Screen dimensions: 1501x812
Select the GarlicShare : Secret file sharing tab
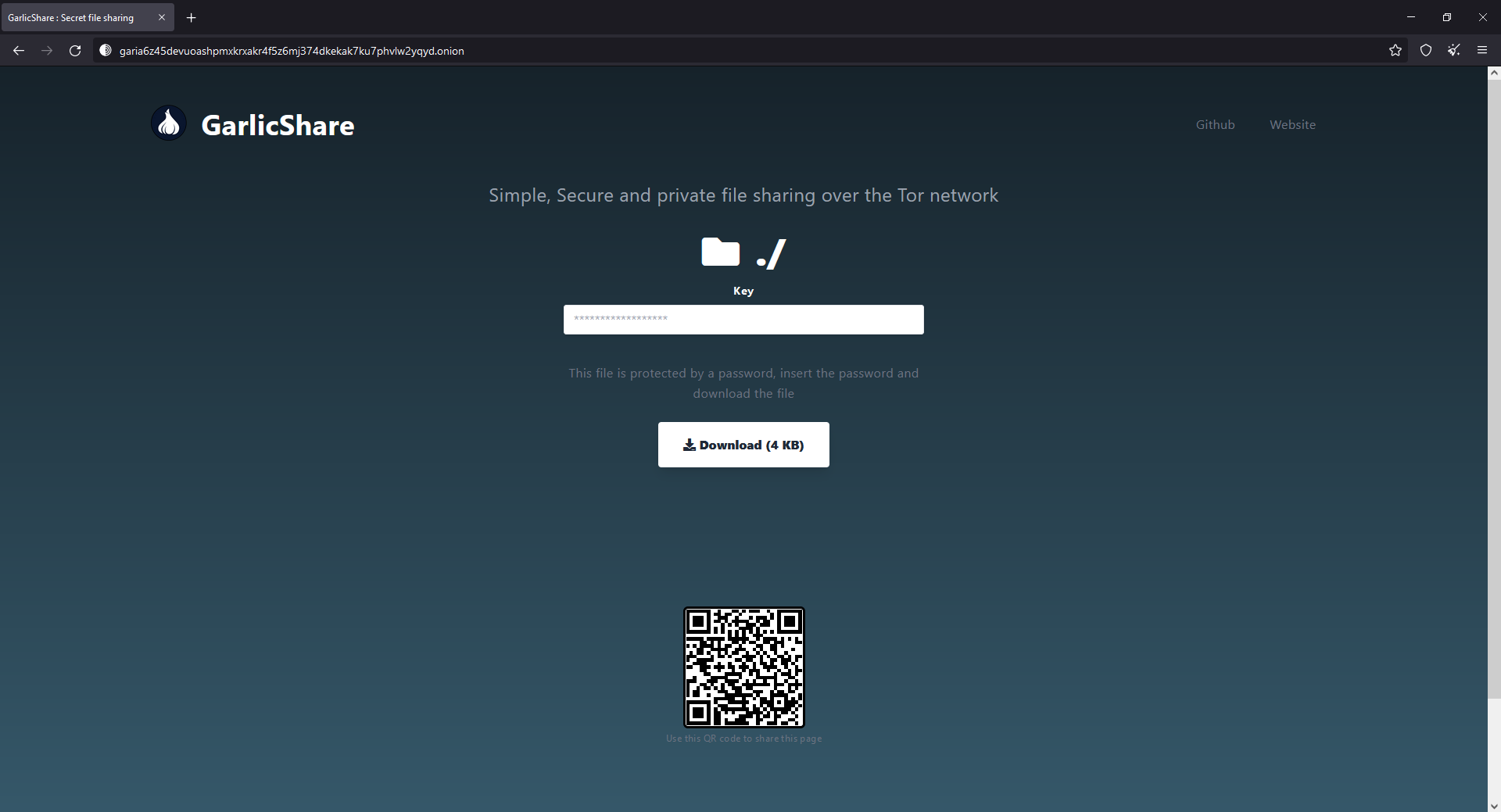[x=88, y=17]
